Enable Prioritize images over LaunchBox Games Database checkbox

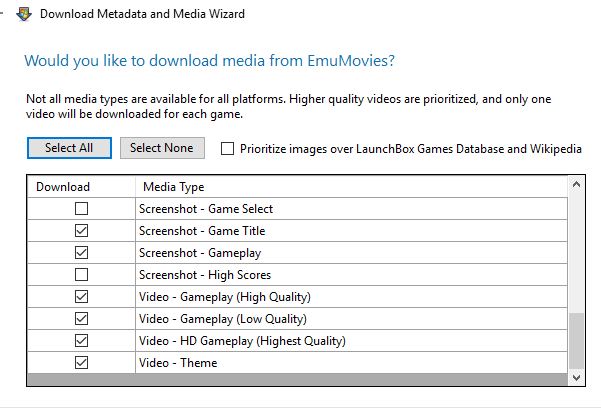(227, 148)
